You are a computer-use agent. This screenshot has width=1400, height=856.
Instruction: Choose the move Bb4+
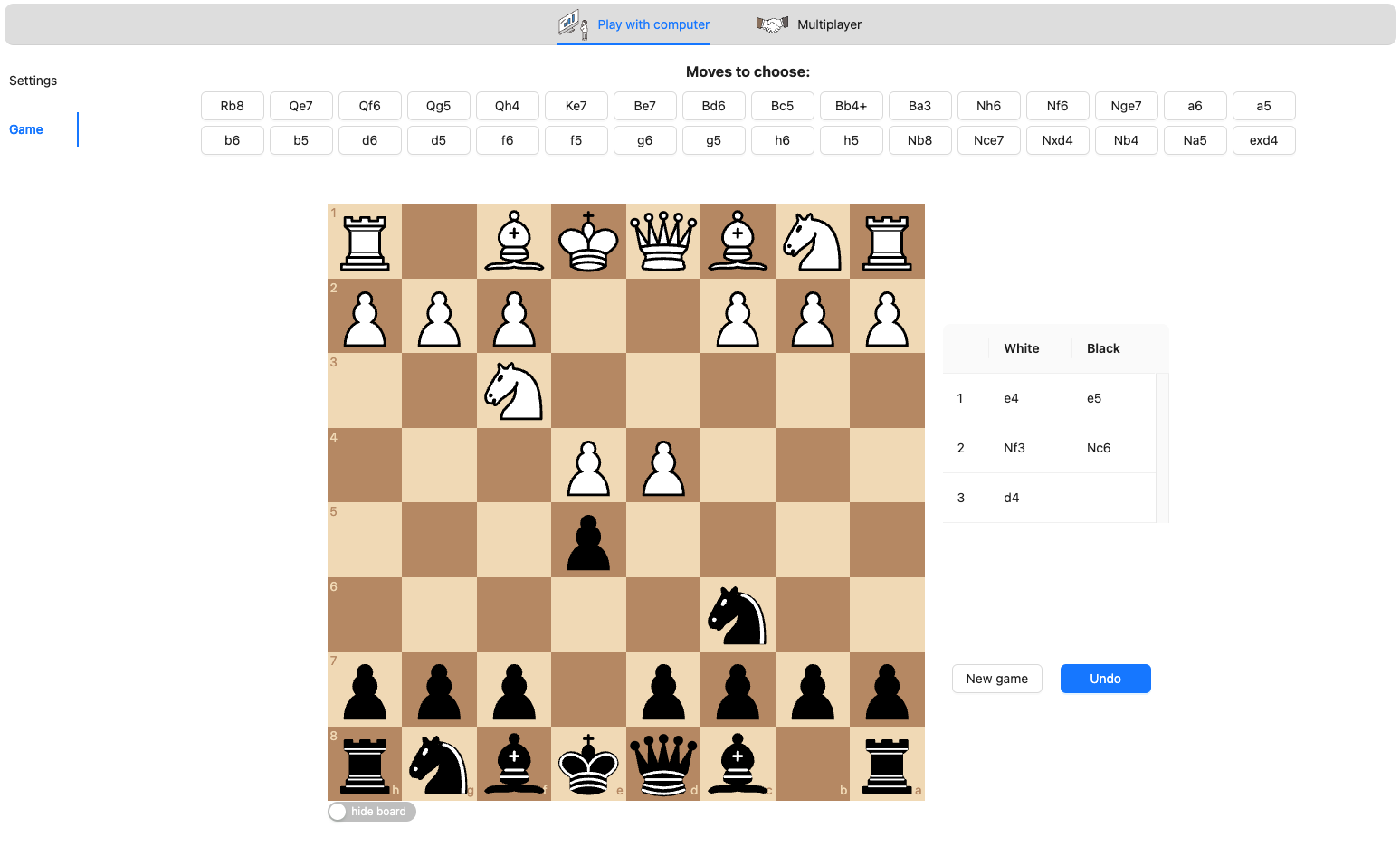point(852,106)
